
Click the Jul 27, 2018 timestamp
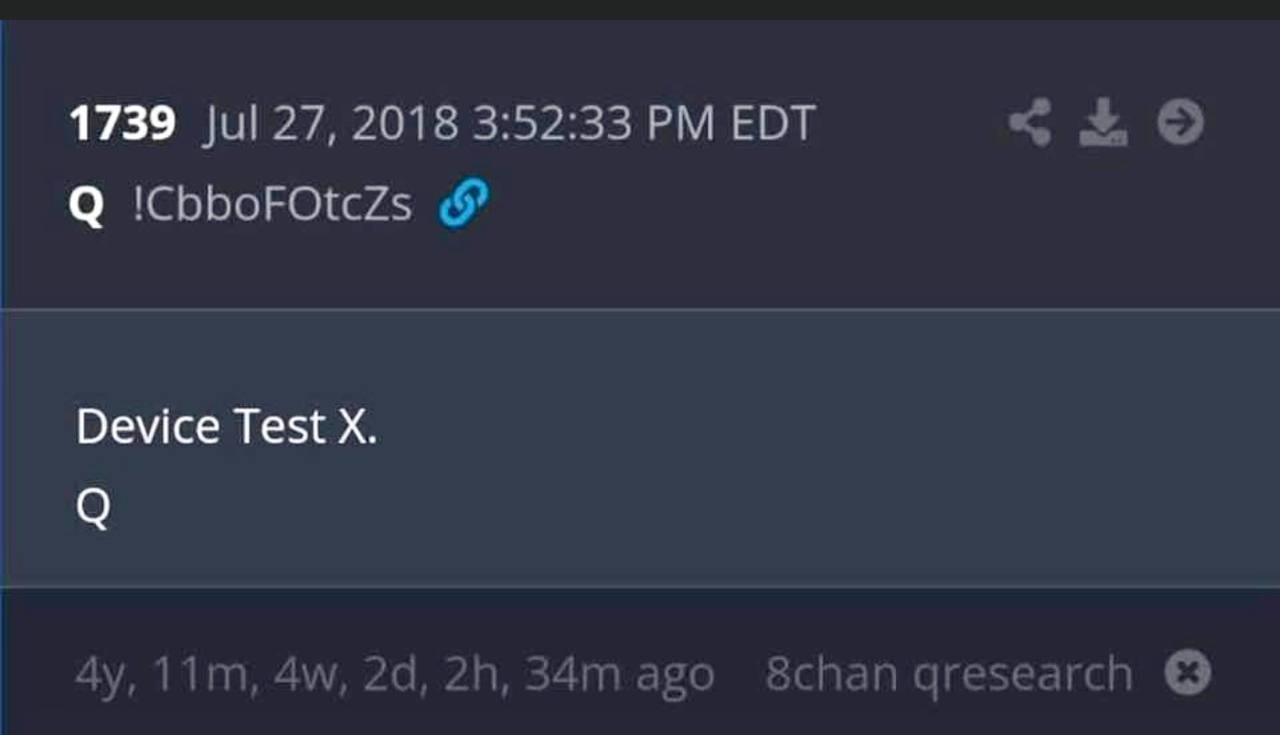[331, 124]
